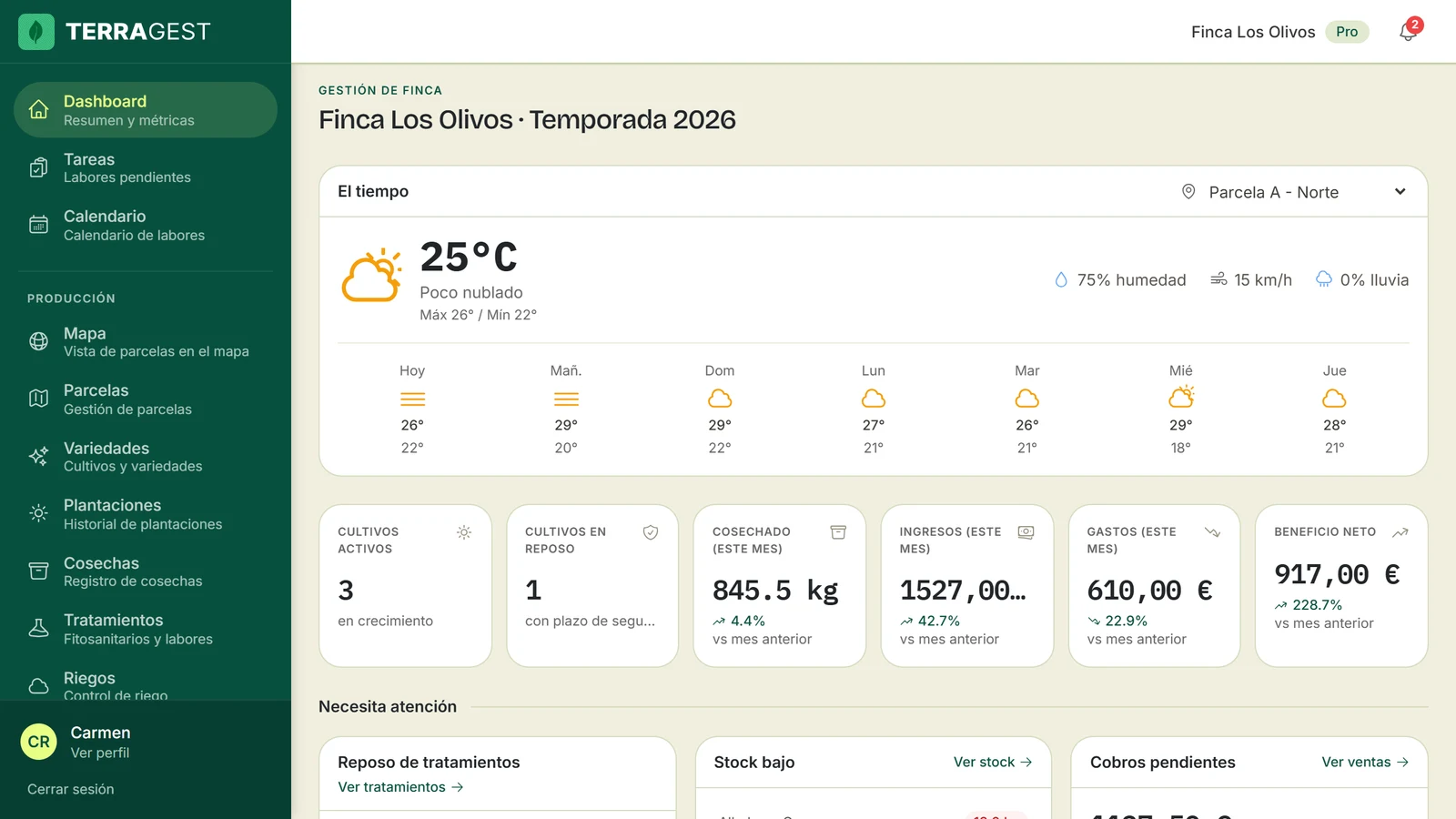The height and width of the screenshot is (819, 1456).
Task: Click the Cosechas box icon
Action: [38, 571]
